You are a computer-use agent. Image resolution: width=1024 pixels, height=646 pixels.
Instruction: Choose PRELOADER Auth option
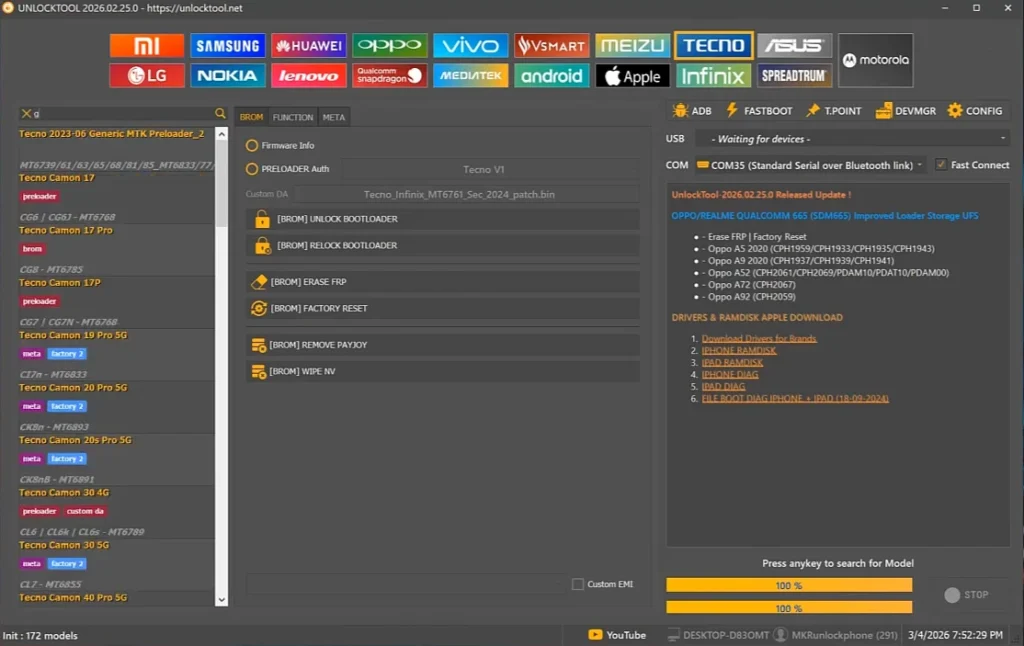coord(251,168)
